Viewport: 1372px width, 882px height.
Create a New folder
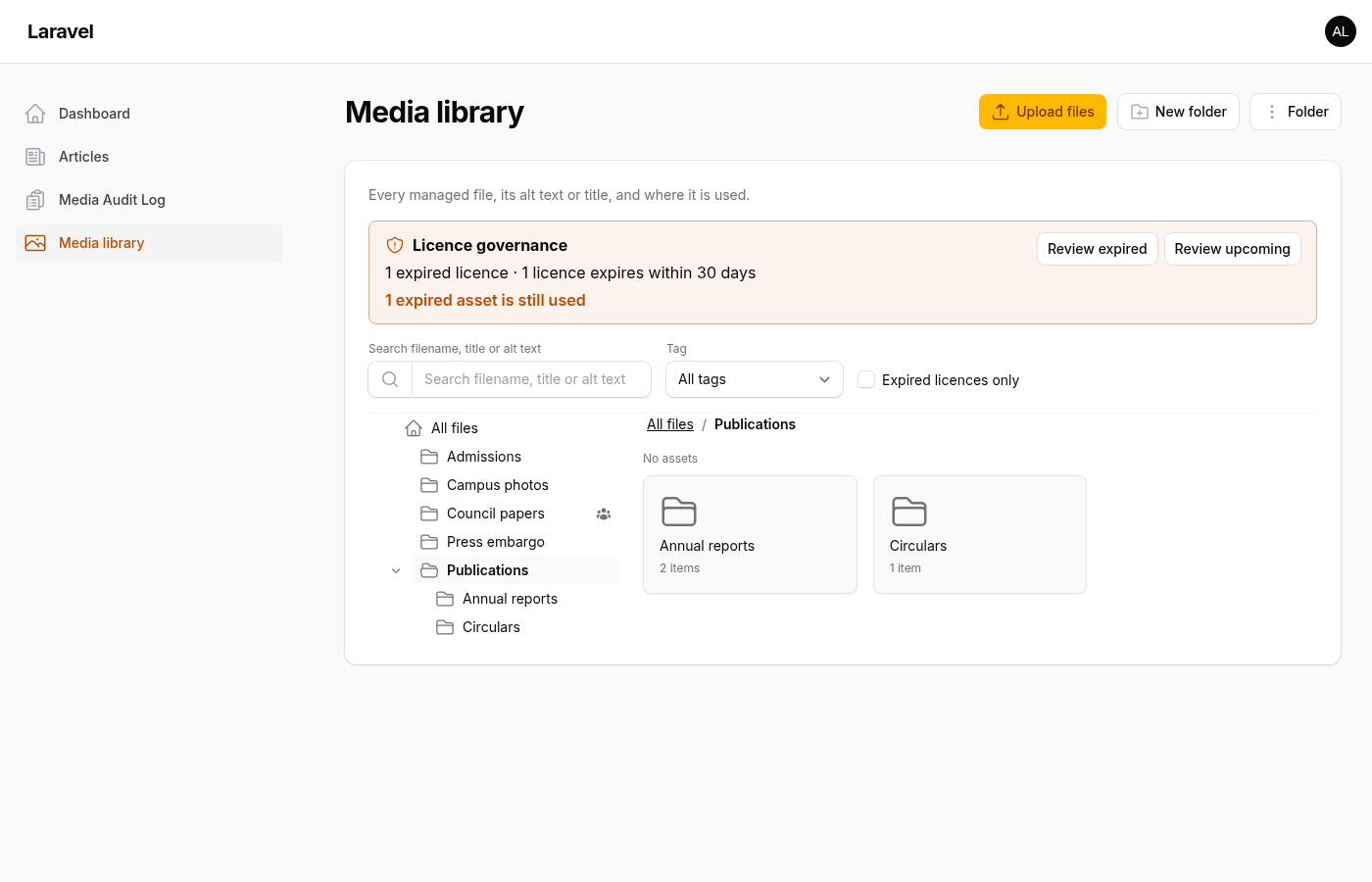point(1178,112)
